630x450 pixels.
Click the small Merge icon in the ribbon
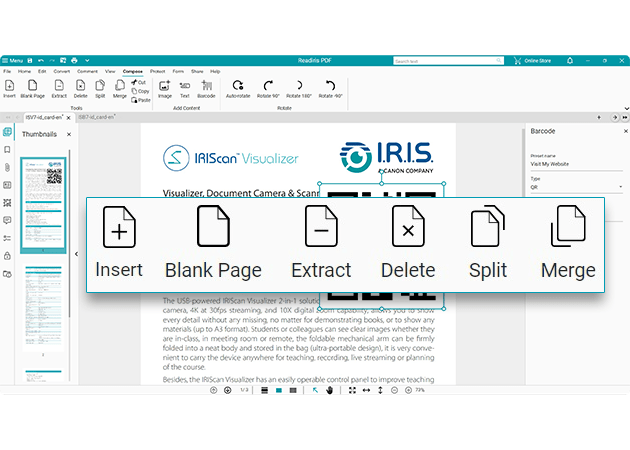pos(120,86)
